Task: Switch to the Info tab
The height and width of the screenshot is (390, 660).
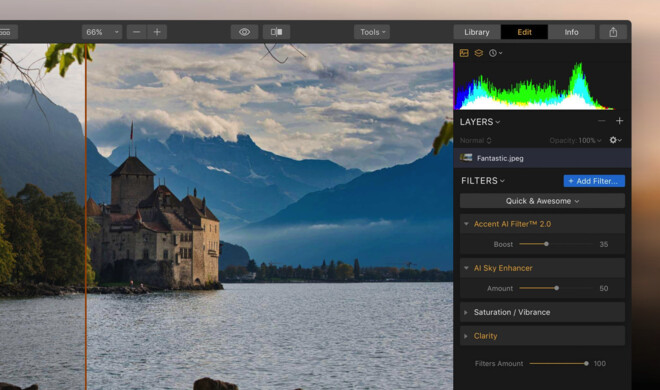Action: click(x=571, y=32)
